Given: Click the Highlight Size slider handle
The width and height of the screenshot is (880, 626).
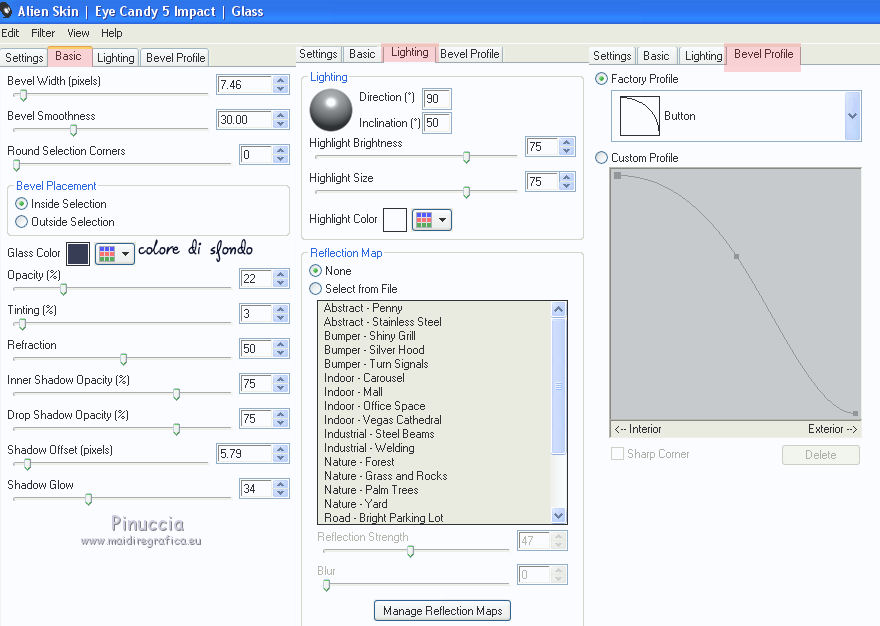Looking at the screenshot, I should coord(466,192).
